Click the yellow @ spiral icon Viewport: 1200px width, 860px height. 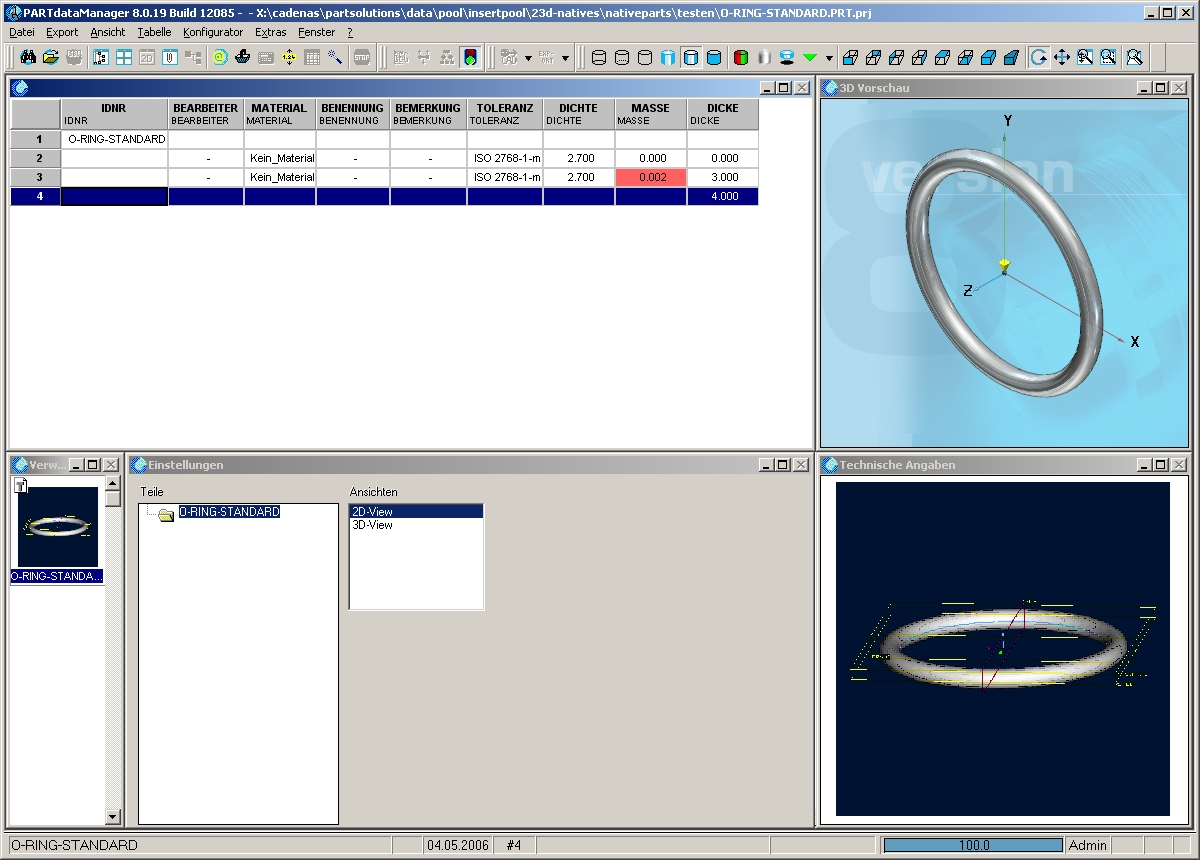tap(220, 58)
